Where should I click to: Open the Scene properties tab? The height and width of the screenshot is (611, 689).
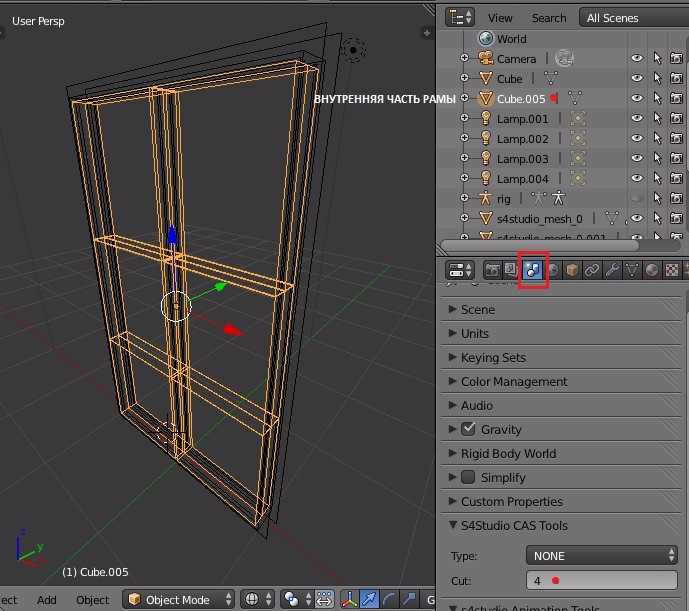click(532, 270)
